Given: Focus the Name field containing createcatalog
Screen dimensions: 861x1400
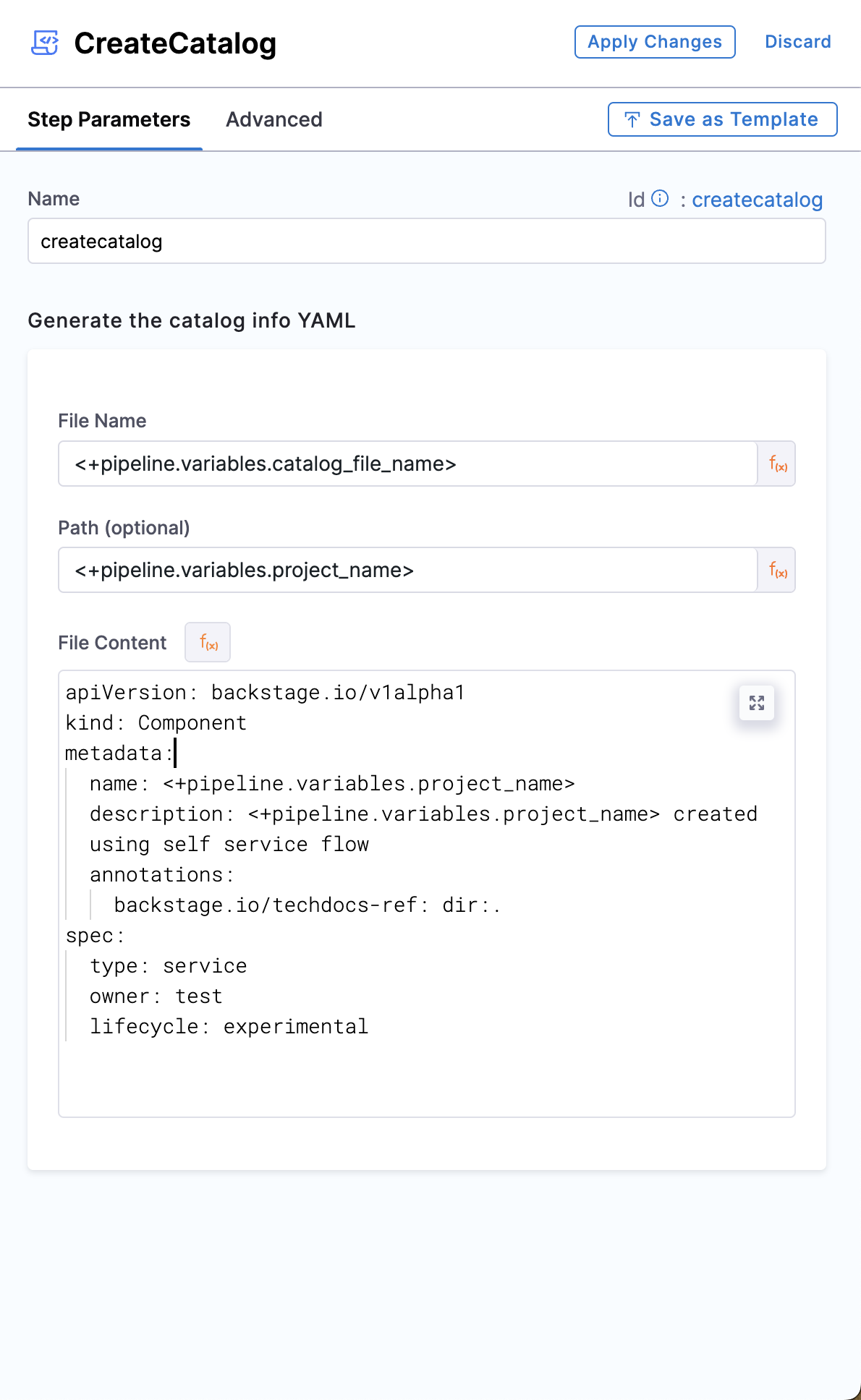Looking at the screenshot, I should coord(426,242).
